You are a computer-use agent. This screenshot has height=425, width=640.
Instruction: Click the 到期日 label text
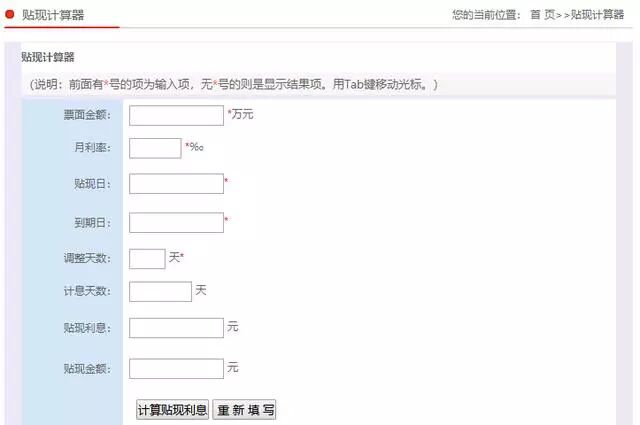pos(92,222)
